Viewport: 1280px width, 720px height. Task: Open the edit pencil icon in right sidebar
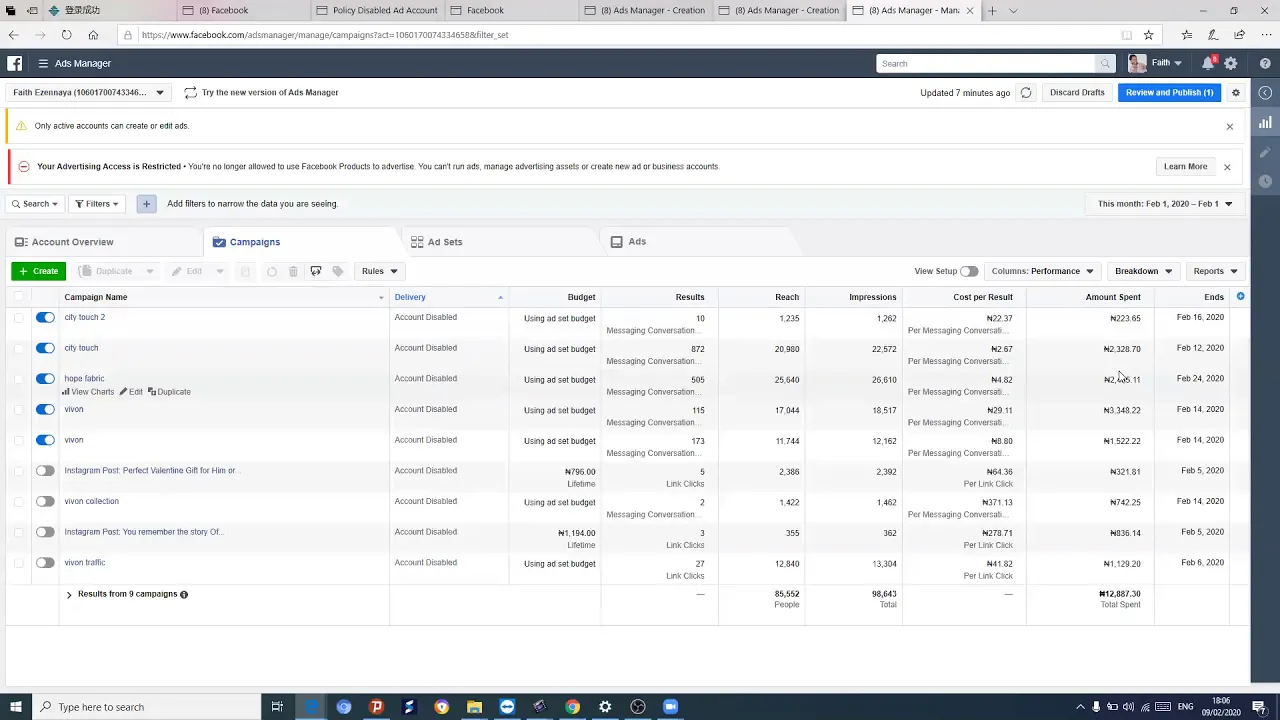click(1265, 152)
